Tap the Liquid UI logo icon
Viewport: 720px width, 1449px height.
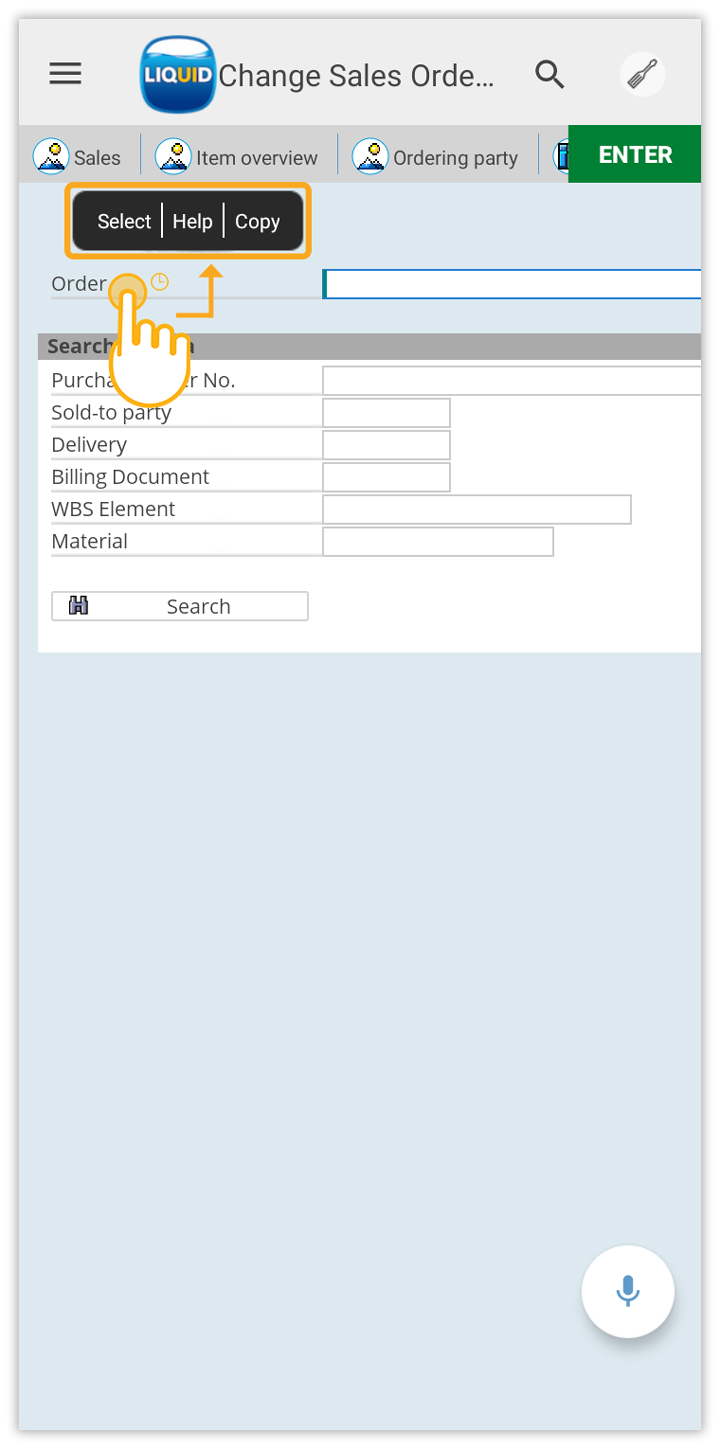177,74
